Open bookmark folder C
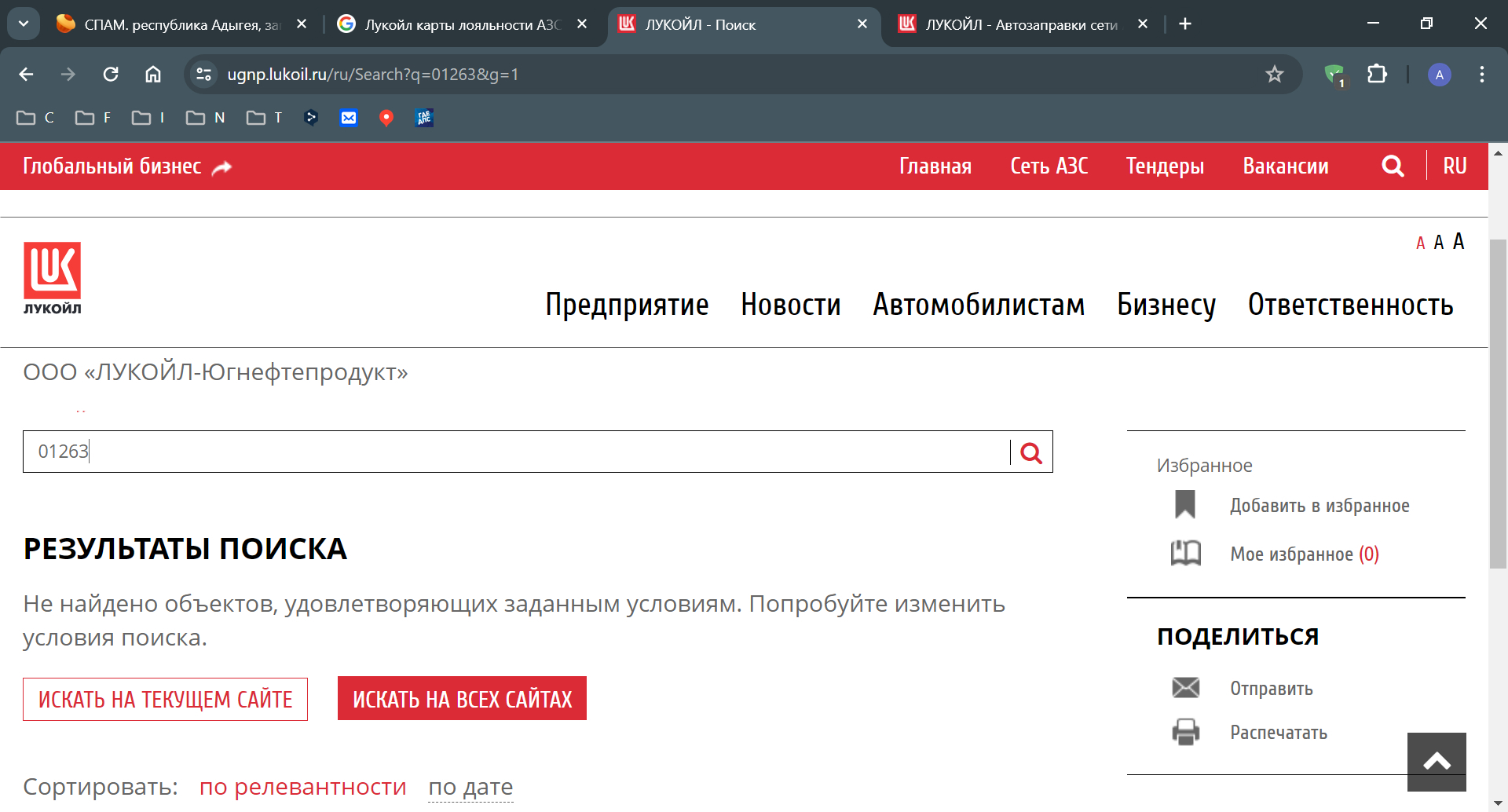 click(35, 118)
